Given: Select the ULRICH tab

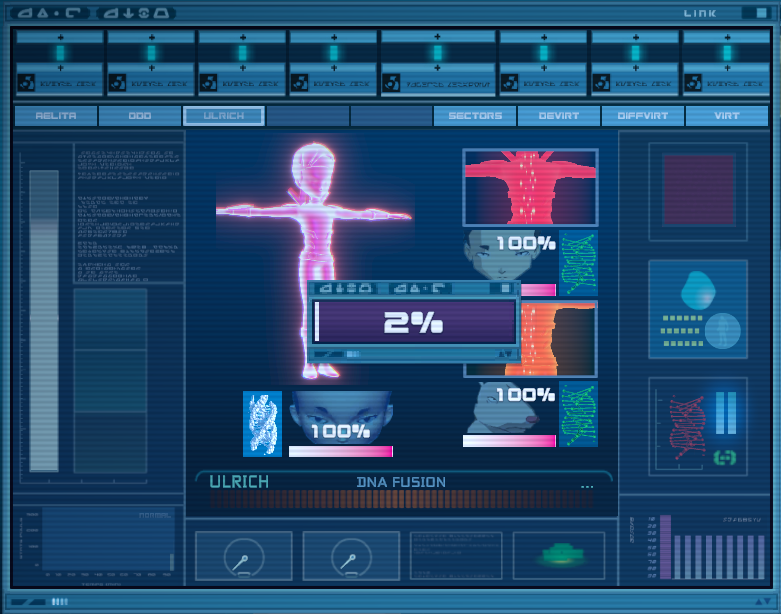Looking at the screenshot, I should (x=224, y=116).
